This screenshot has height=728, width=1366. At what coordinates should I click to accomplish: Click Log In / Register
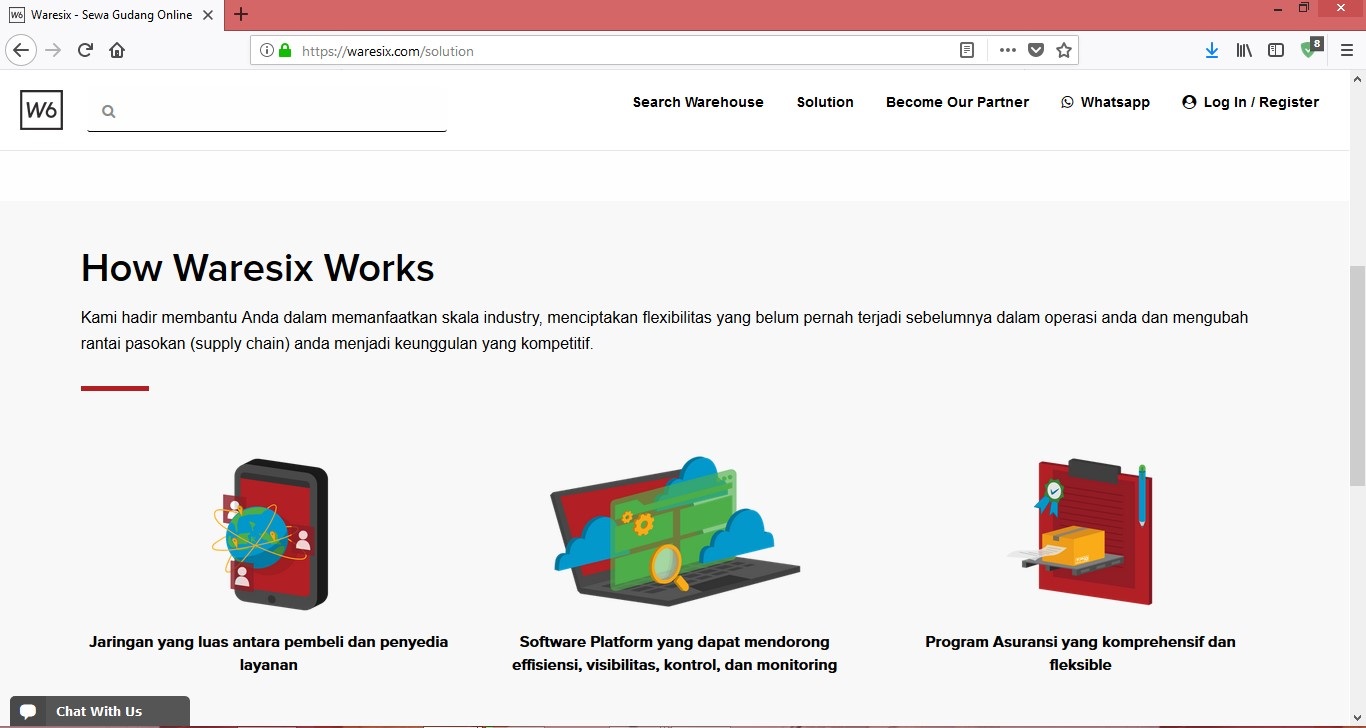[1250, 102]
